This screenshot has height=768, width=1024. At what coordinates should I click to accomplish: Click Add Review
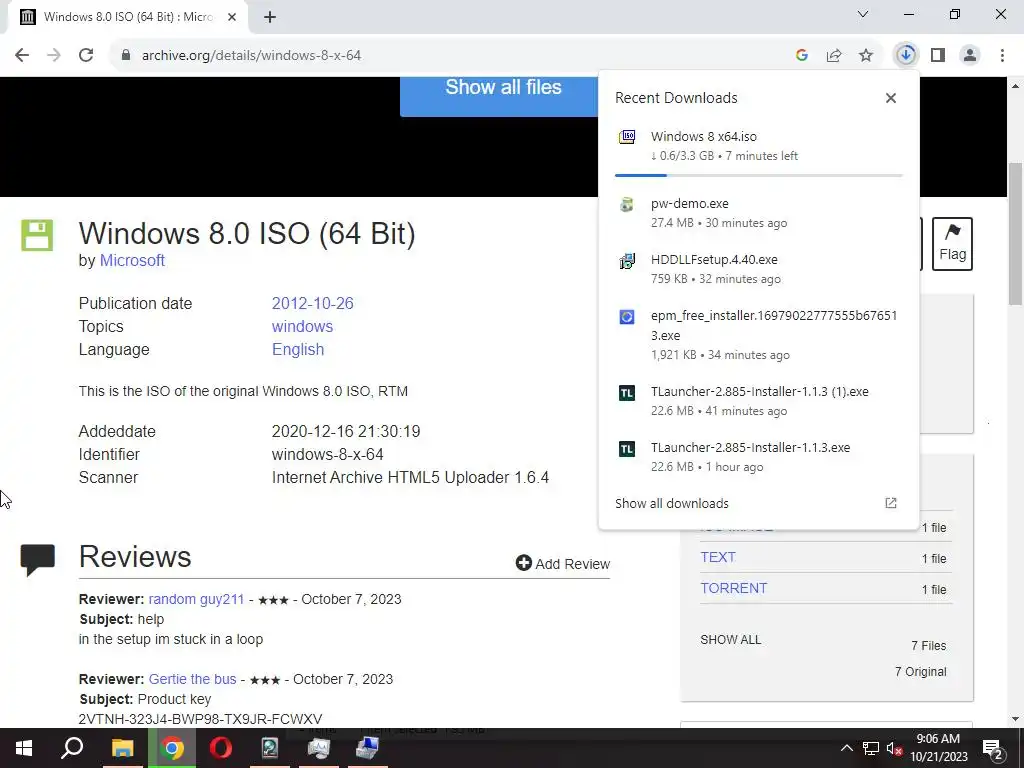[x=562, y=564]
